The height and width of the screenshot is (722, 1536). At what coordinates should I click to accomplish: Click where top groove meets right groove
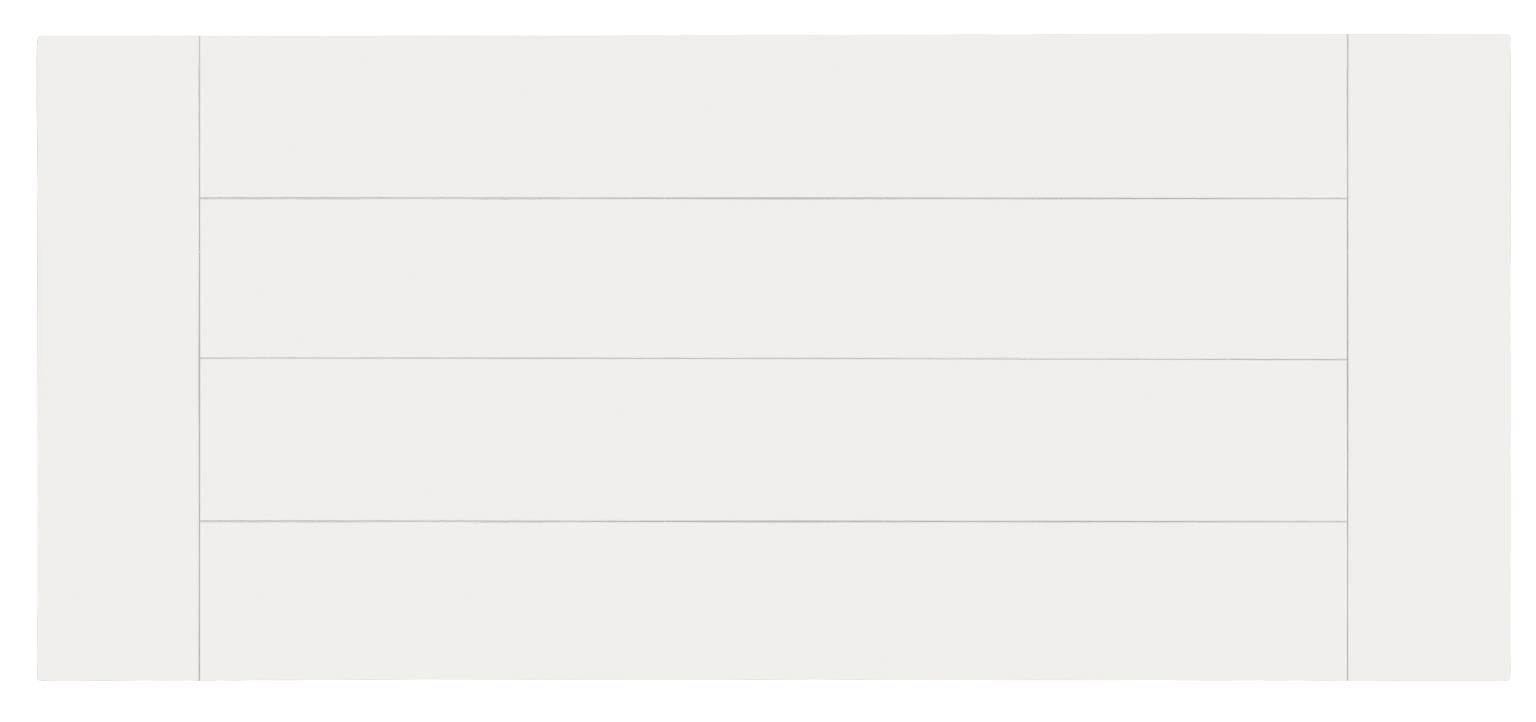(x=1347, y=199)
